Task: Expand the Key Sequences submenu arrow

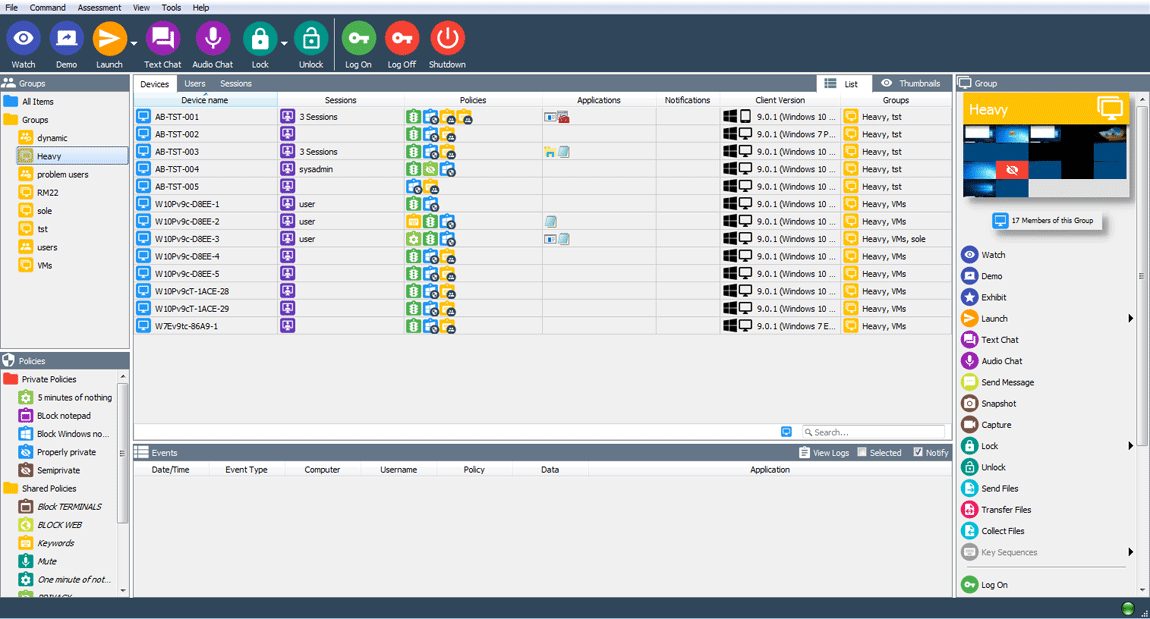Action: pyautogui.click(x=1130, y=552)
